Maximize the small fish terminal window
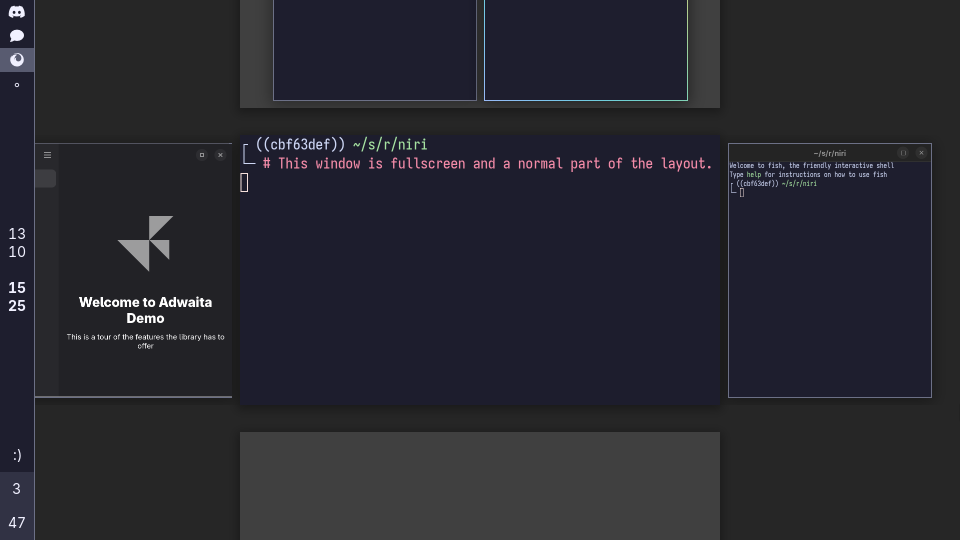The image size is (960, 540). pos(903,153)
